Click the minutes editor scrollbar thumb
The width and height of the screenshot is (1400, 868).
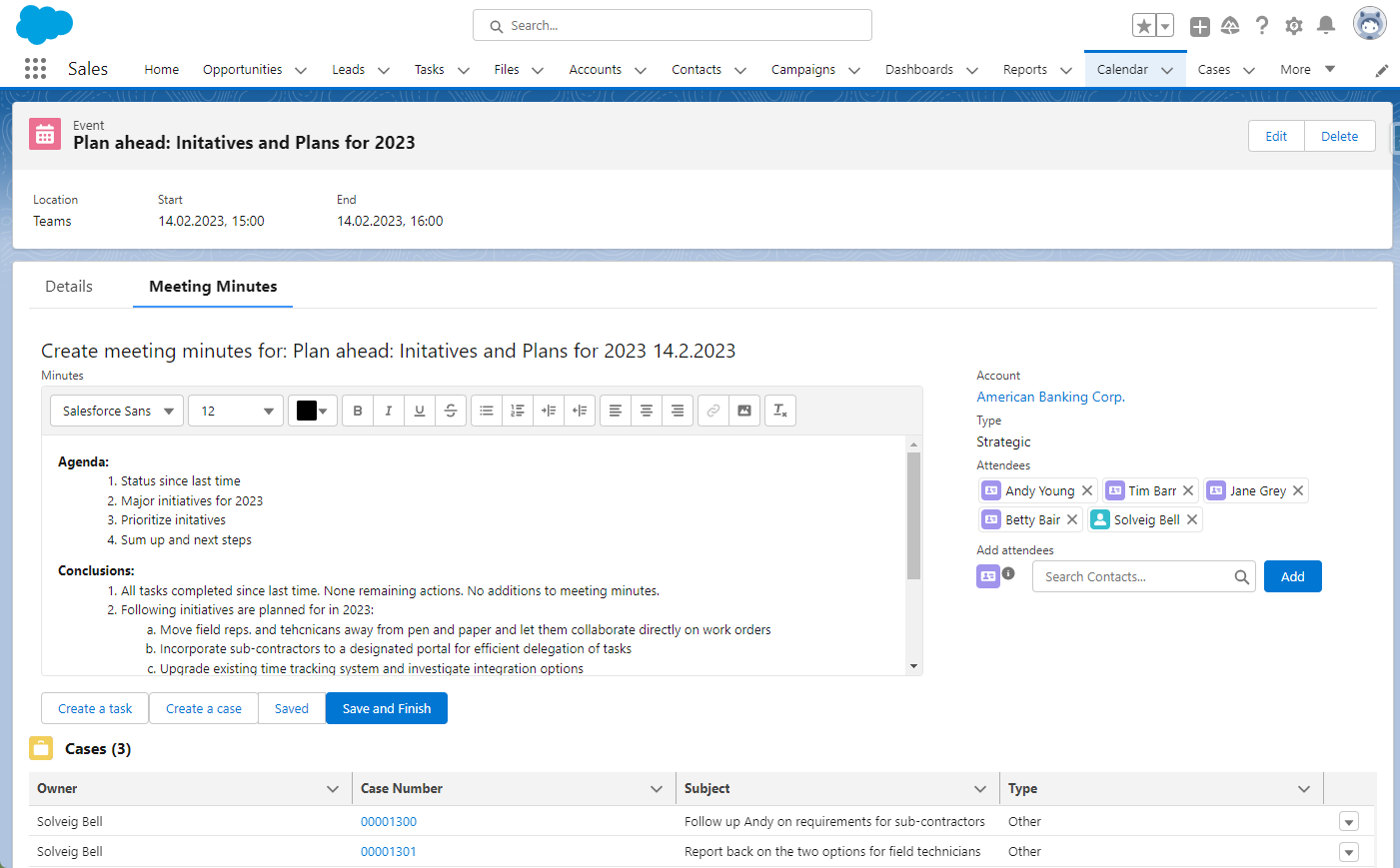913,515
